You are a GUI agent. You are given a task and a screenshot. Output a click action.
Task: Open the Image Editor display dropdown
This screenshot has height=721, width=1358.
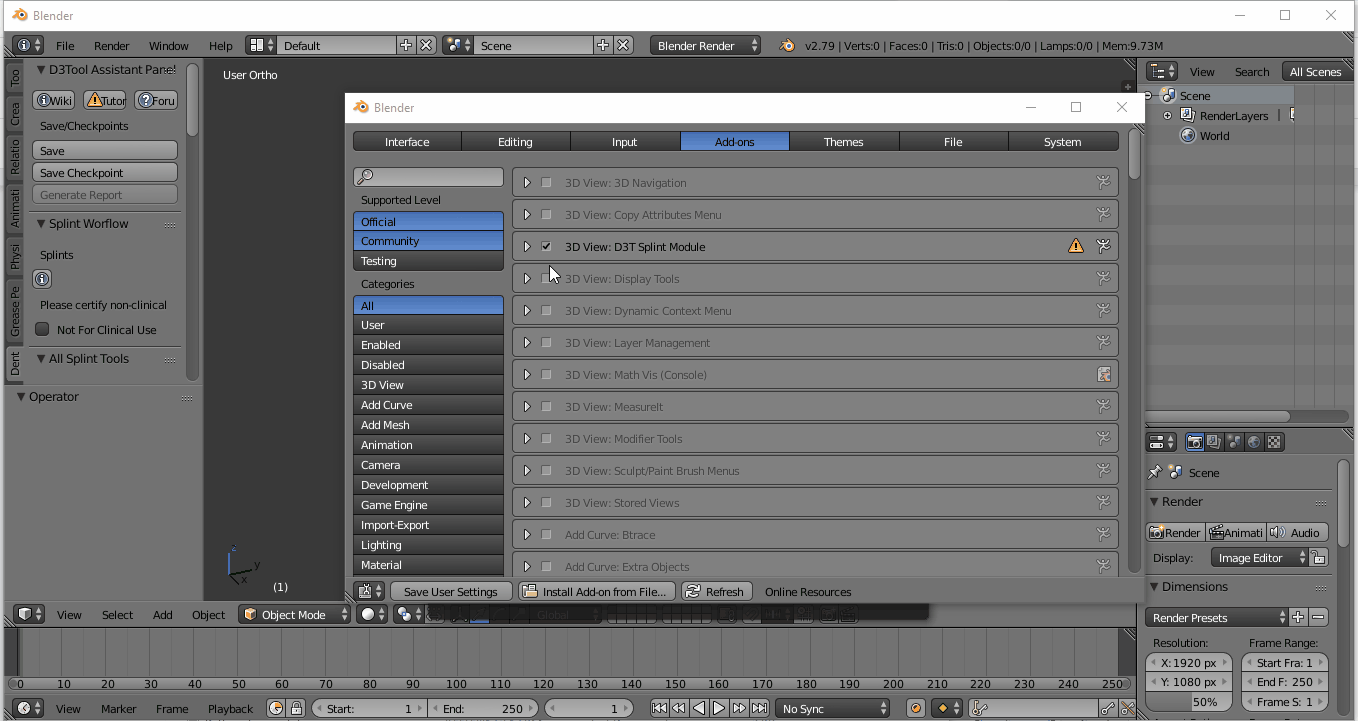[x=1260, y=557]
